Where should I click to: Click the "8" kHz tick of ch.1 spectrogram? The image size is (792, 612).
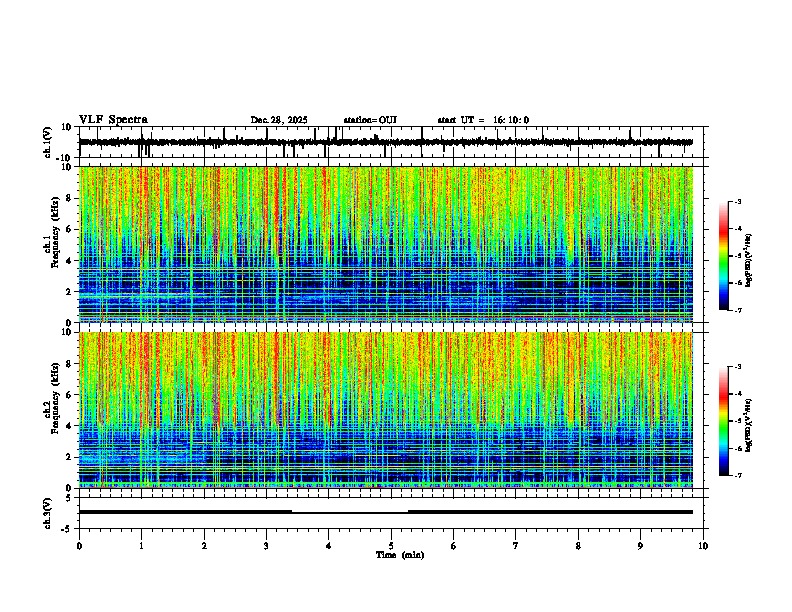tap(70, 198)
